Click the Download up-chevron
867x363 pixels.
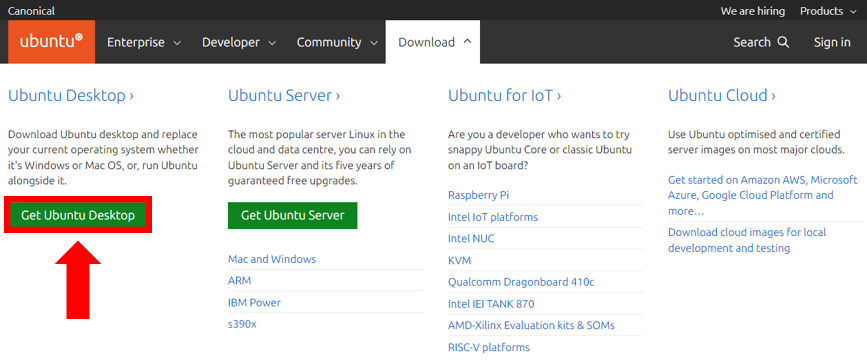[467, 42]
